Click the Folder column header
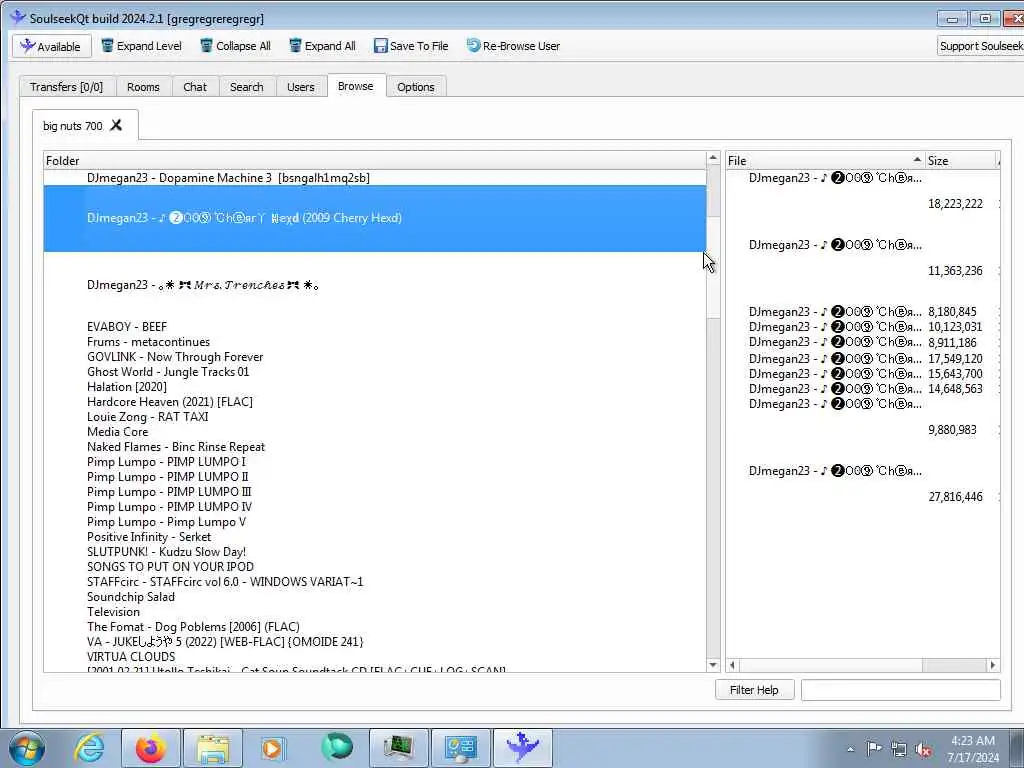Screen dimensions: 1024x768 coord(375,161)
